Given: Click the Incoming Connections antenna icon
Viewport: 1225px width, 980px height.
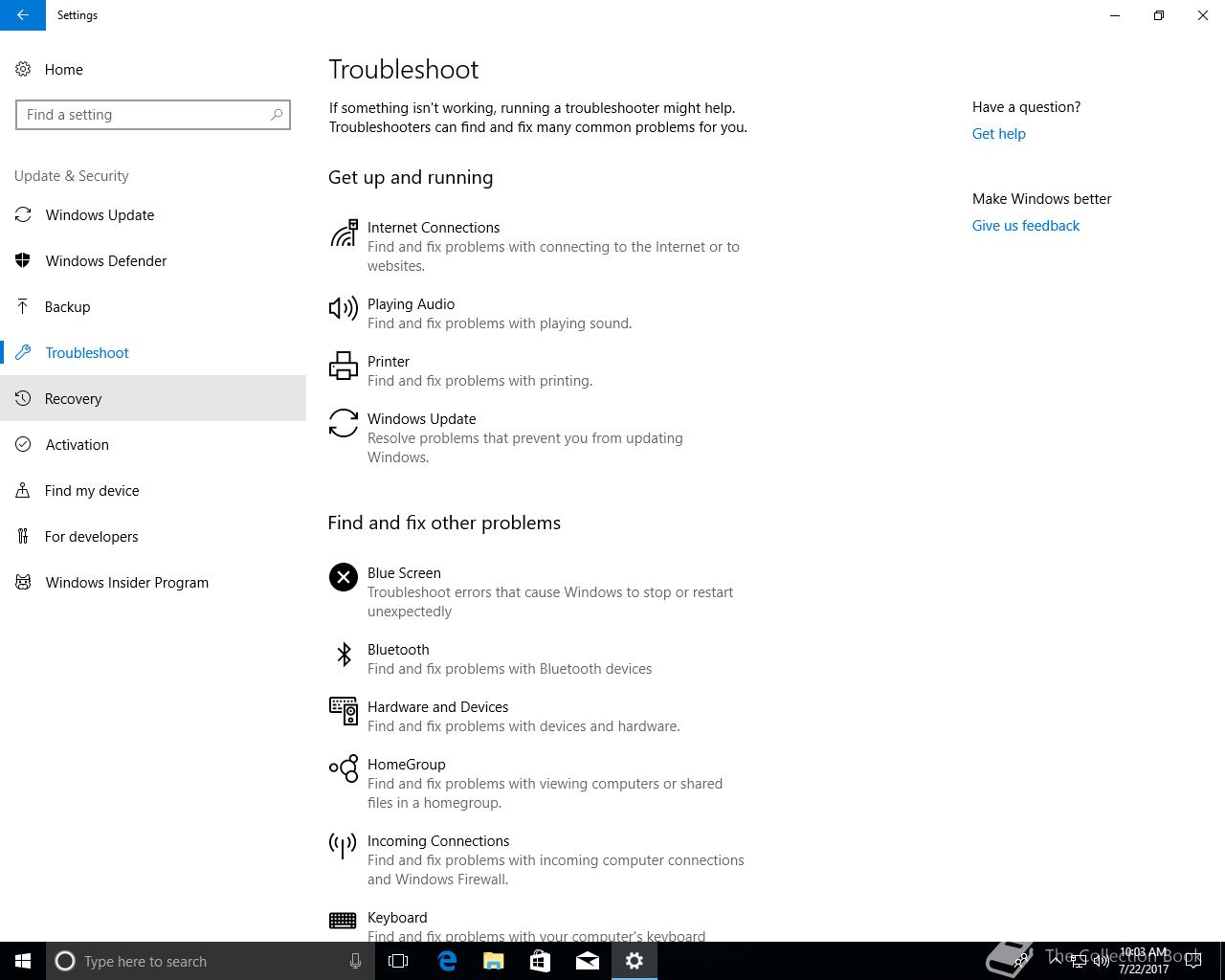Looking at the screenshot, I should (343, 845).
